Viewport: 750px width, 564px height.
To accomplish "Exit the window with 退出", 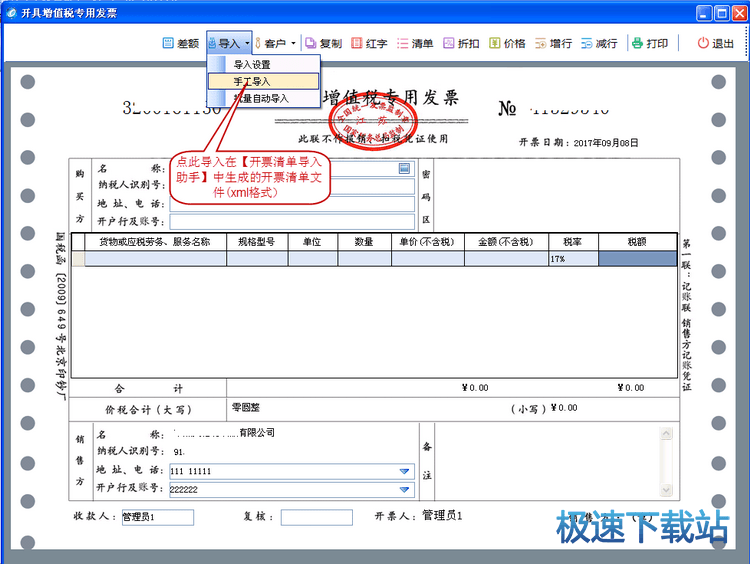I will tap(715, 44).
